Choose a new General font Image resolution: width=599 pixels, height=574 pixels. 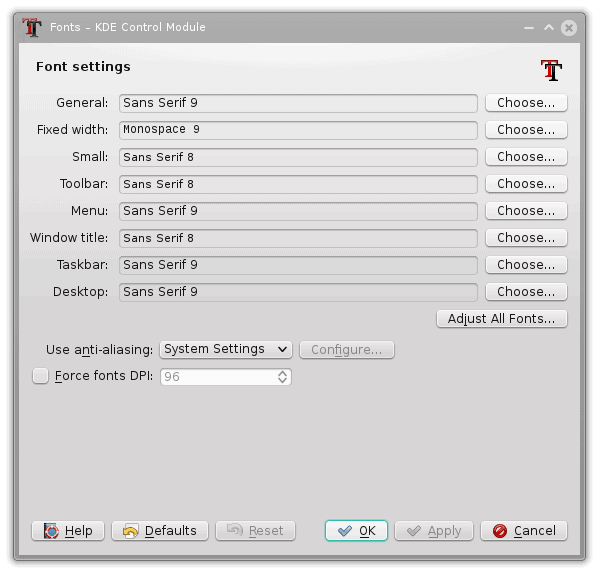coord(526,103)
